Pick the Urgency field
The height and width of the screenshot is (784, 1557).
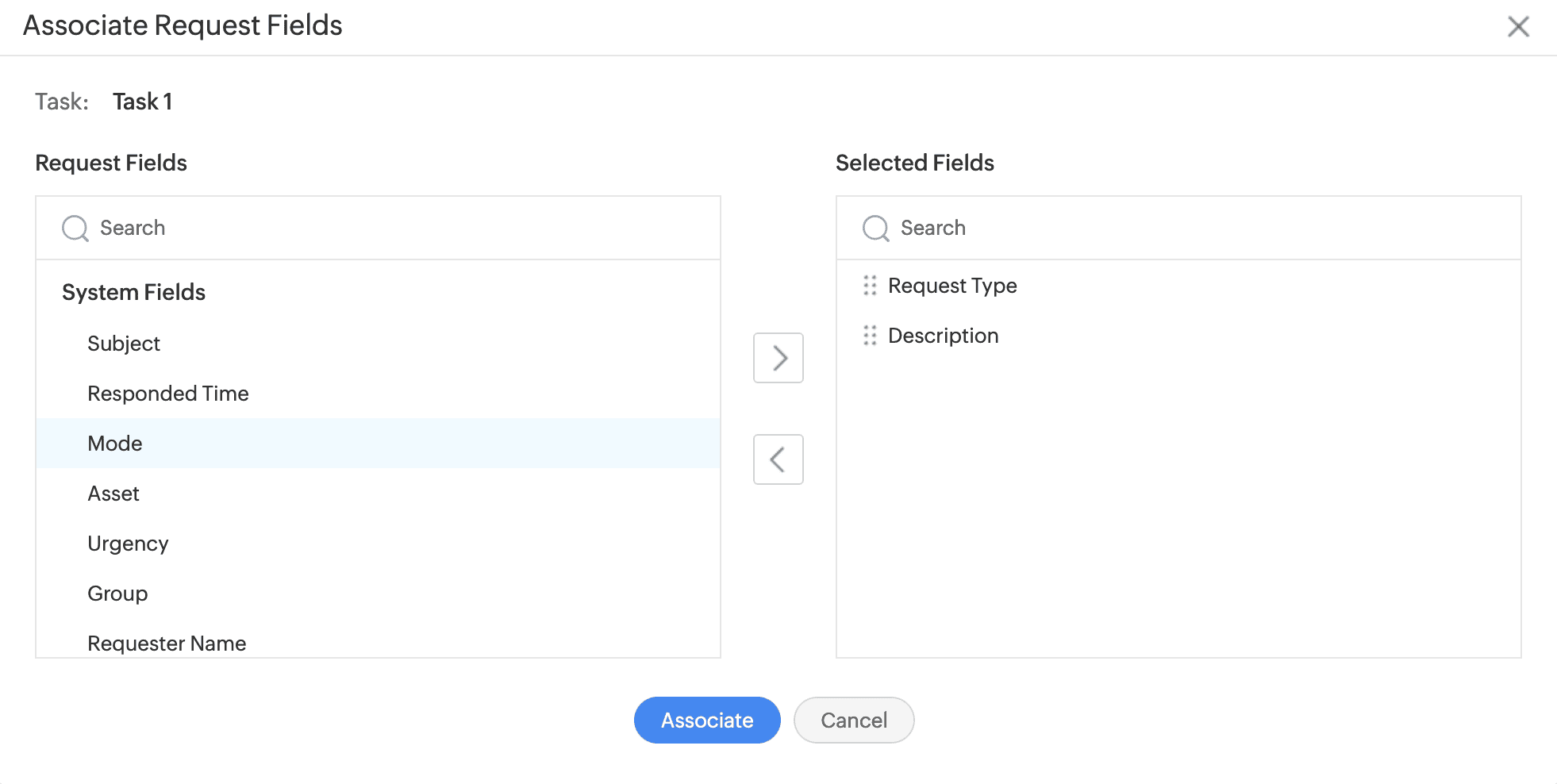128,544
